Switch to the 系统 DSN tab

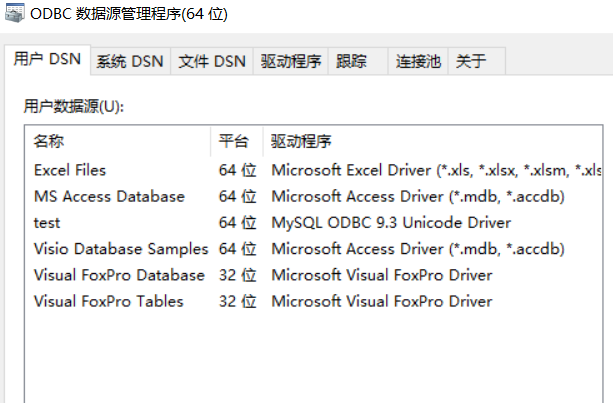click(130, 61)
